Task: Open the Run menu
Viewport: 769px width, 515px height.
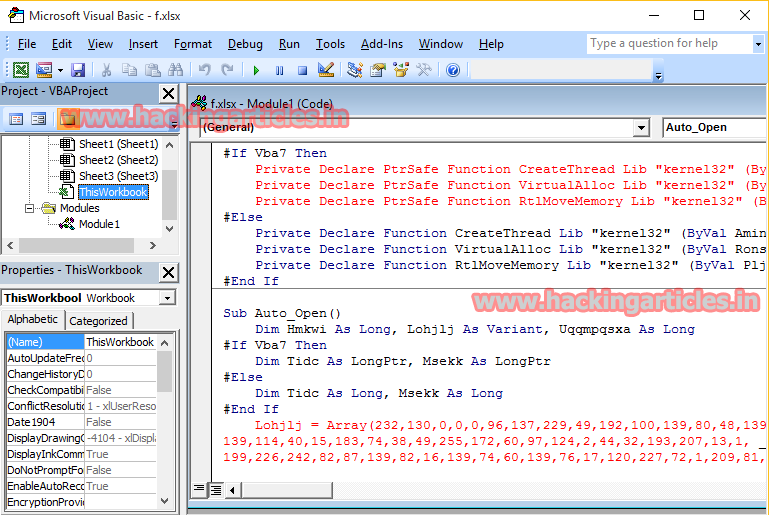Action: click(x=289, y=44)
